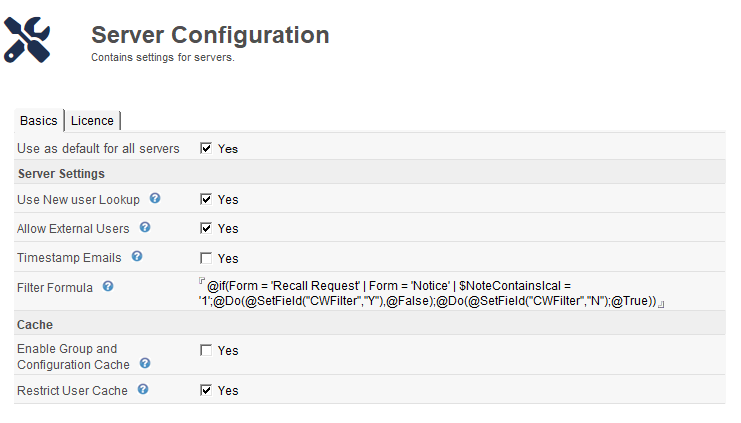This screenshot has width=741, height=423.
Task: Enable Timestamp Emails checkbox
Action: [206, 257]
